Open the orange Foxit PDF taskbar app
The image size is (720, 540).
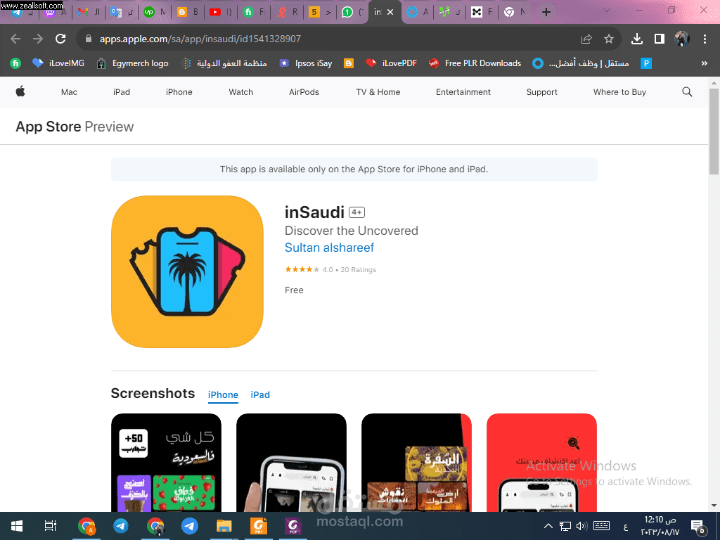[259, 526]
